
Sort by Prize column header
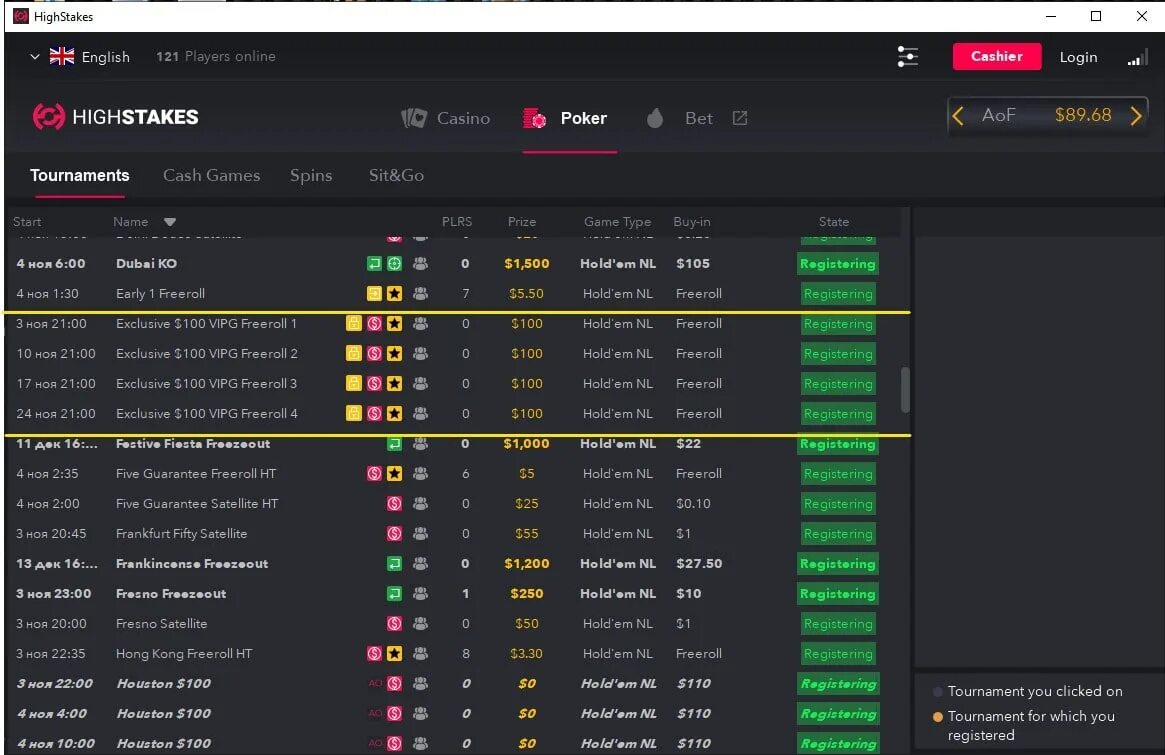pyautogui.click(x=522, y=221)
